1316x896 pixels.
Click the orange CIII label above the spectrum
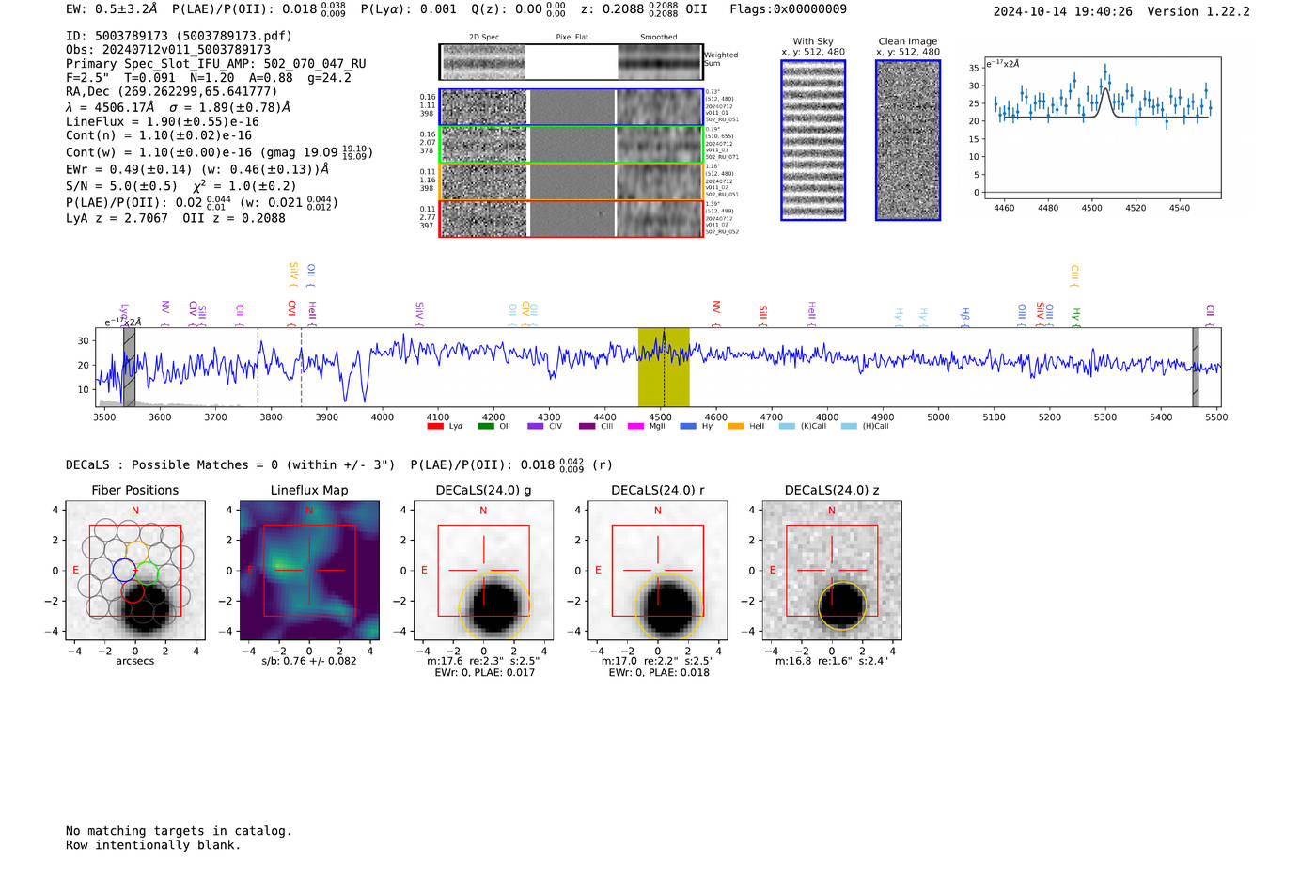click(1074, 275)
